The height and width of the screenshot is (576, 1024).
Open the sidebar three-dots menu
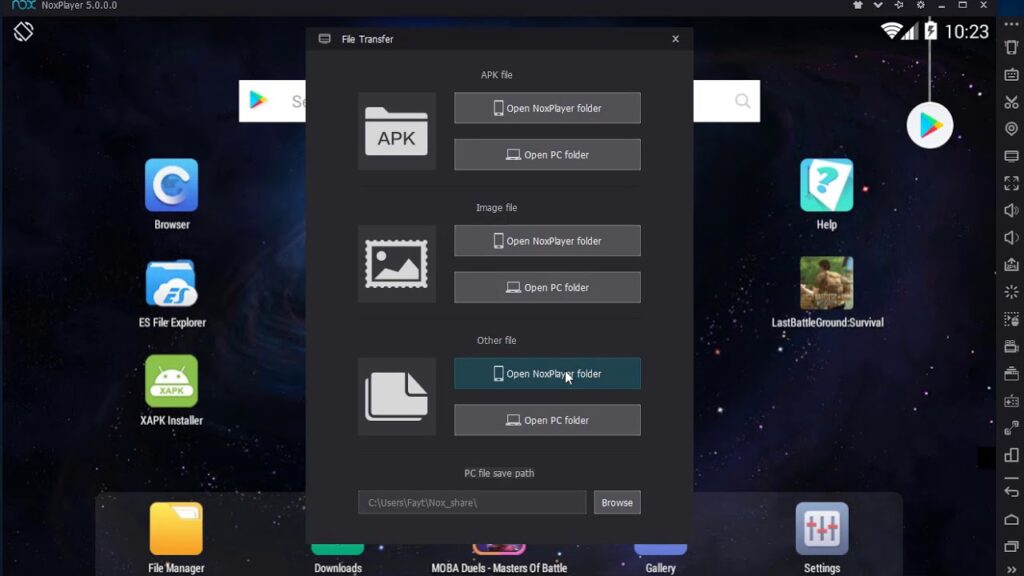[x=1011, y=24]
